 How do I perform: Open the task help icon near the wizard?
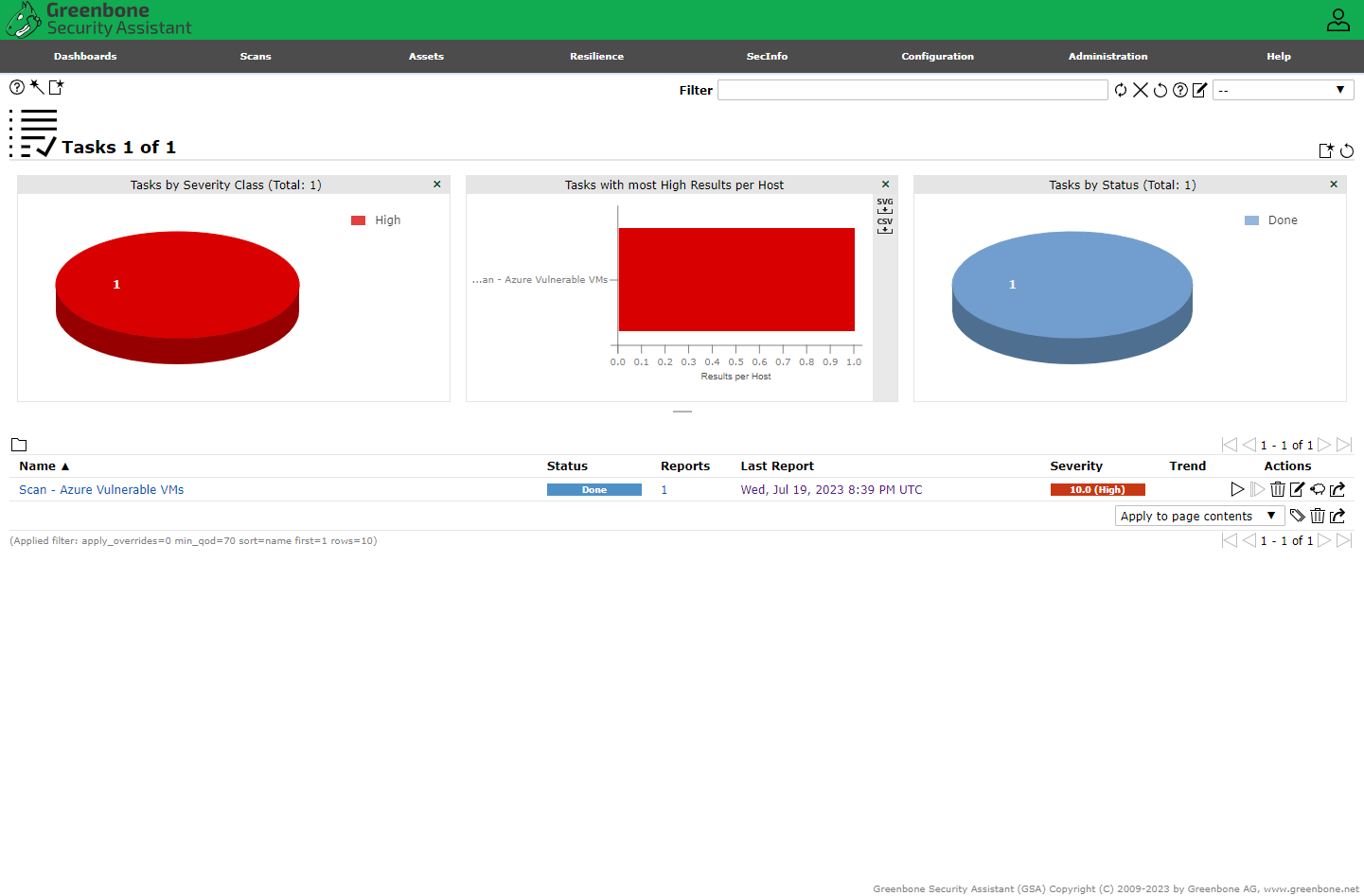pyautogui.click(x=17, y=87)
